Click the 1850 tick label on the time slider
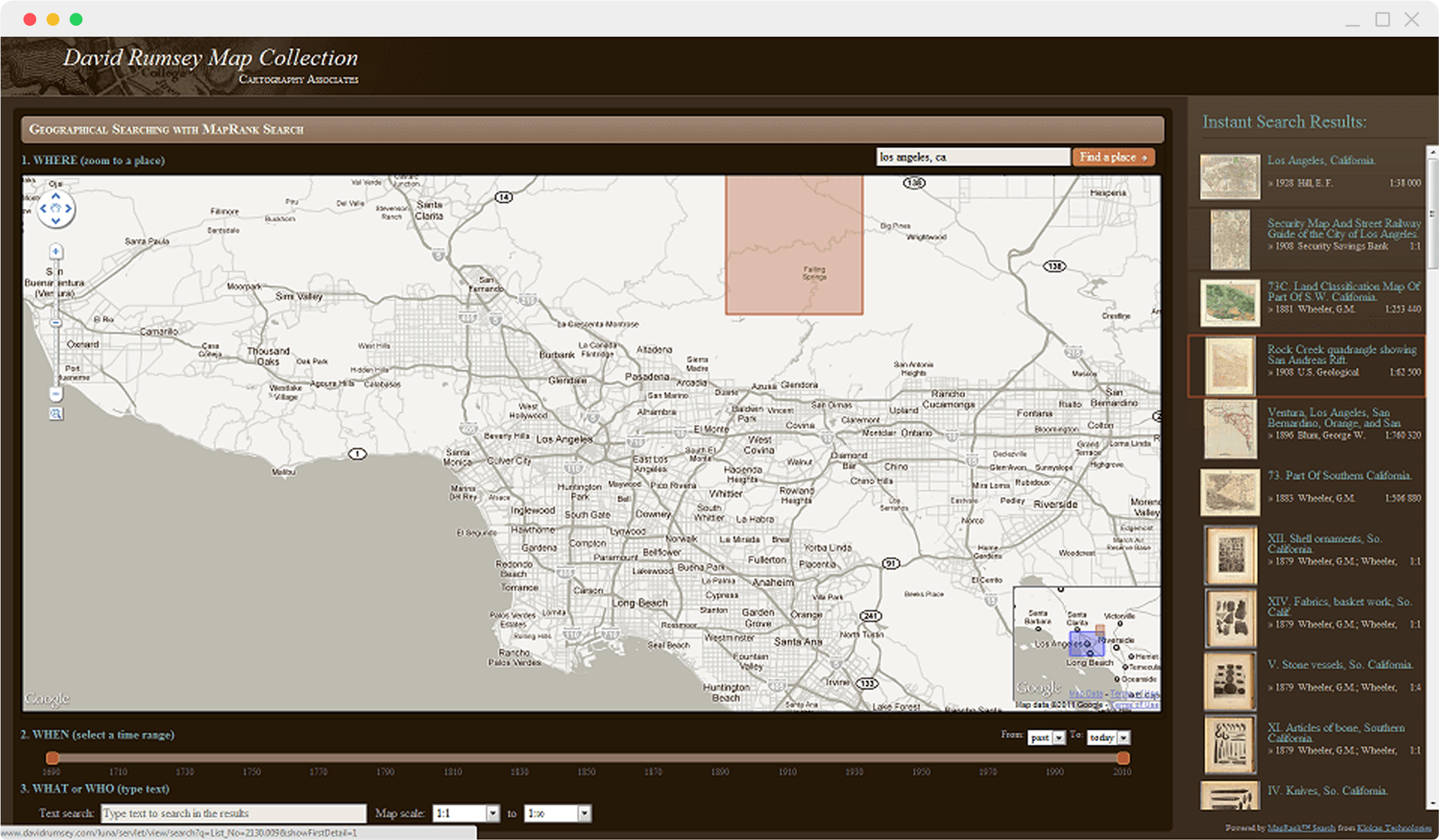The height and width of the screenshot is (840, 1439). (586, 772)
